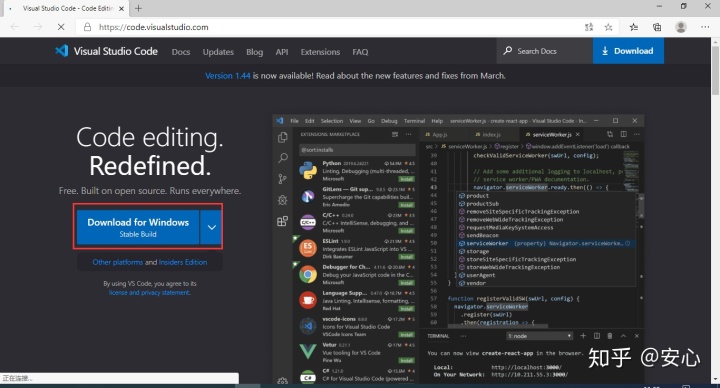The height and width of the screenshot is (388, 720).
Task: Open the API menu item
Action: [282, 52]
